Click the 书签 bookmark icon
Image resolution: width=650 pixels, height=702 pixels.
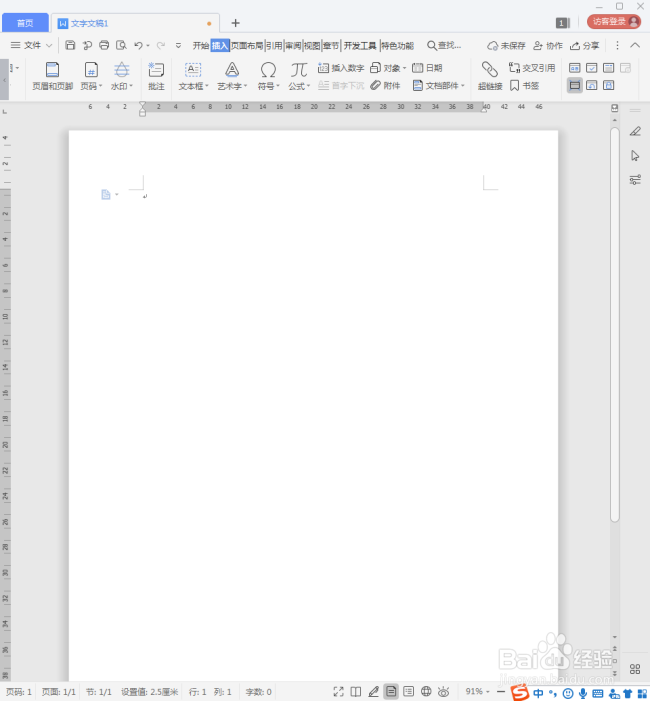[x=525, y=86]
